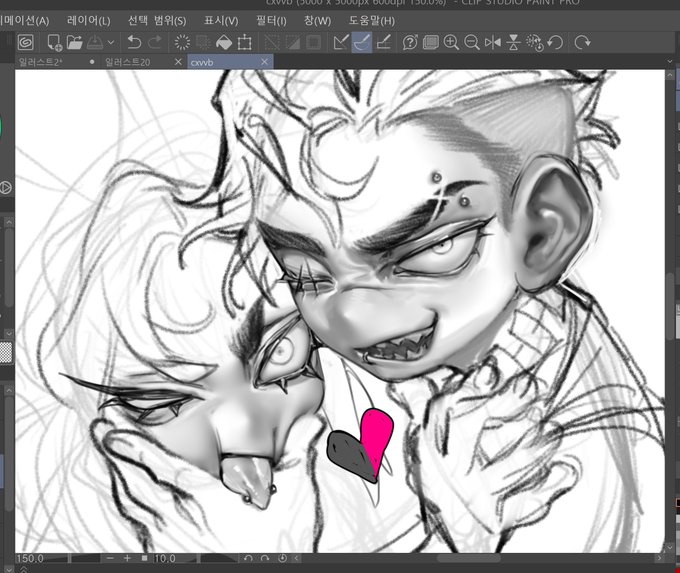Image resolution: width=680 pixels, height=573 pixels.
Task: Click the Clear (delete) dotted circle icon
Action: (182, 43)
